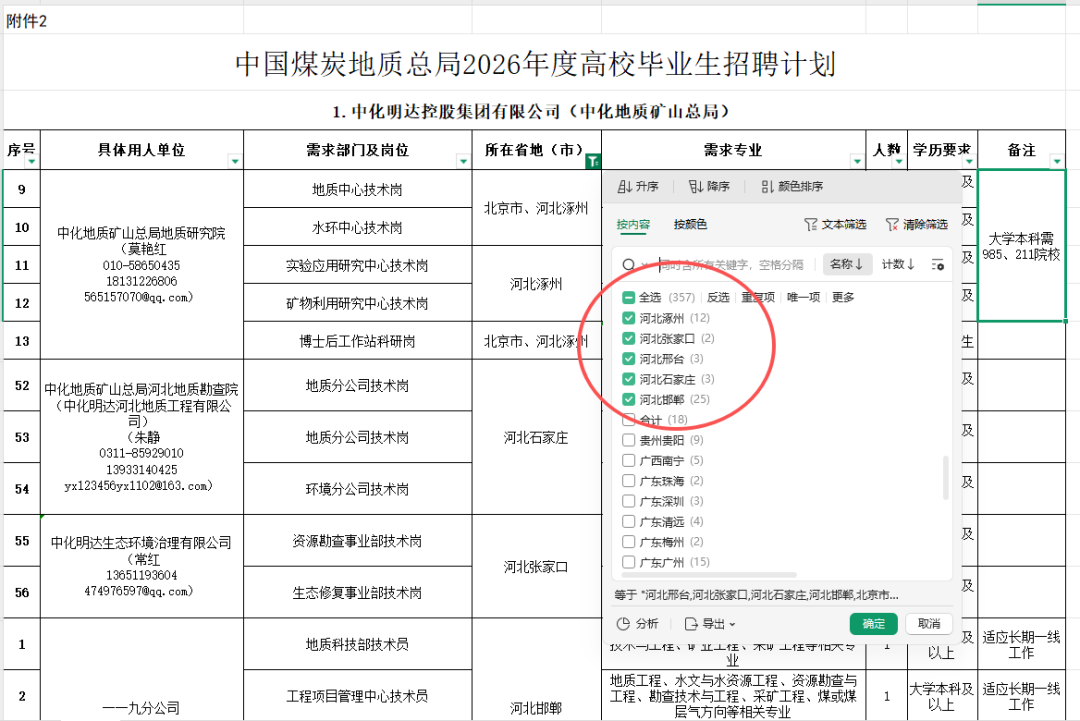
Task: Open filter dropdown on 需求专业 column
Action: pyautogui.click(x=856, y=161)
